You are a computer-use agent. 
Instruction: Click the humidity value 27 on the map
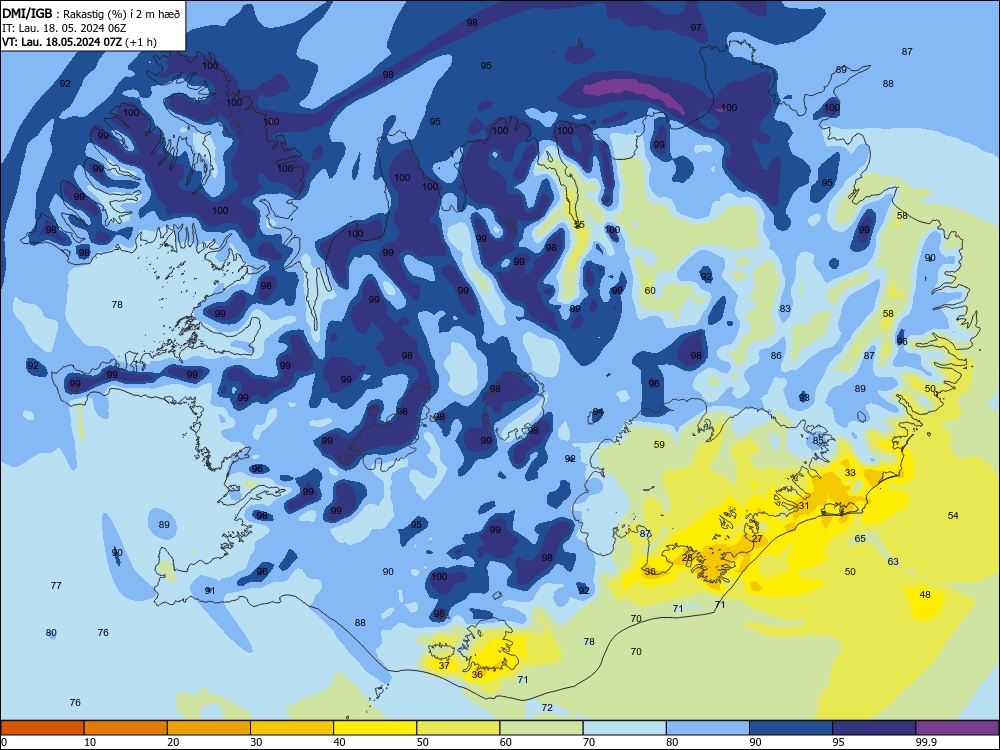[x=757, y=538]
